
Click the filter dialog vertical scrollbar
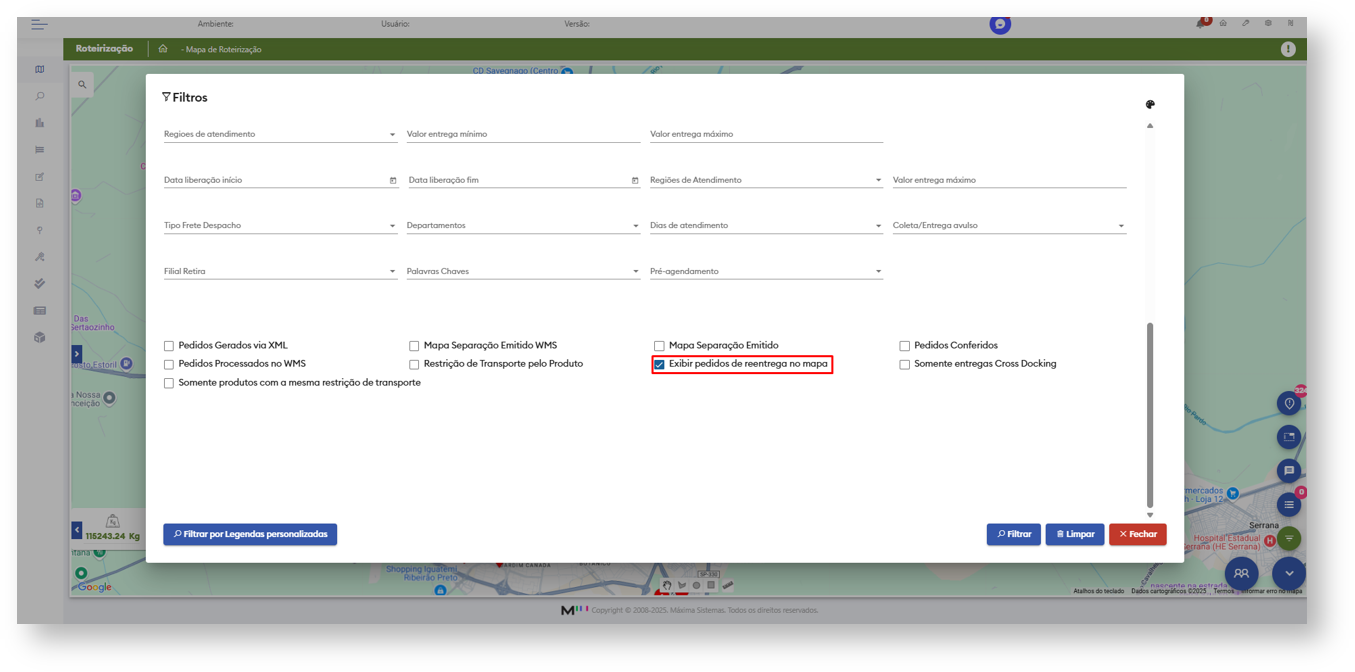[x=1150, y=415]
